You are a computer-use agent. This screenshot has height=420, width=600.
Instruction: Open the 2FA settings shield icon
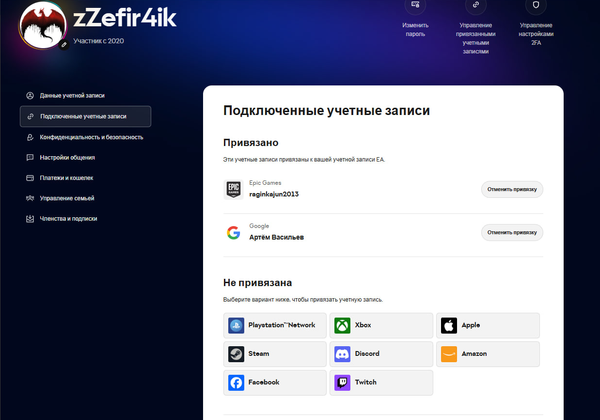tap(540, 6)
